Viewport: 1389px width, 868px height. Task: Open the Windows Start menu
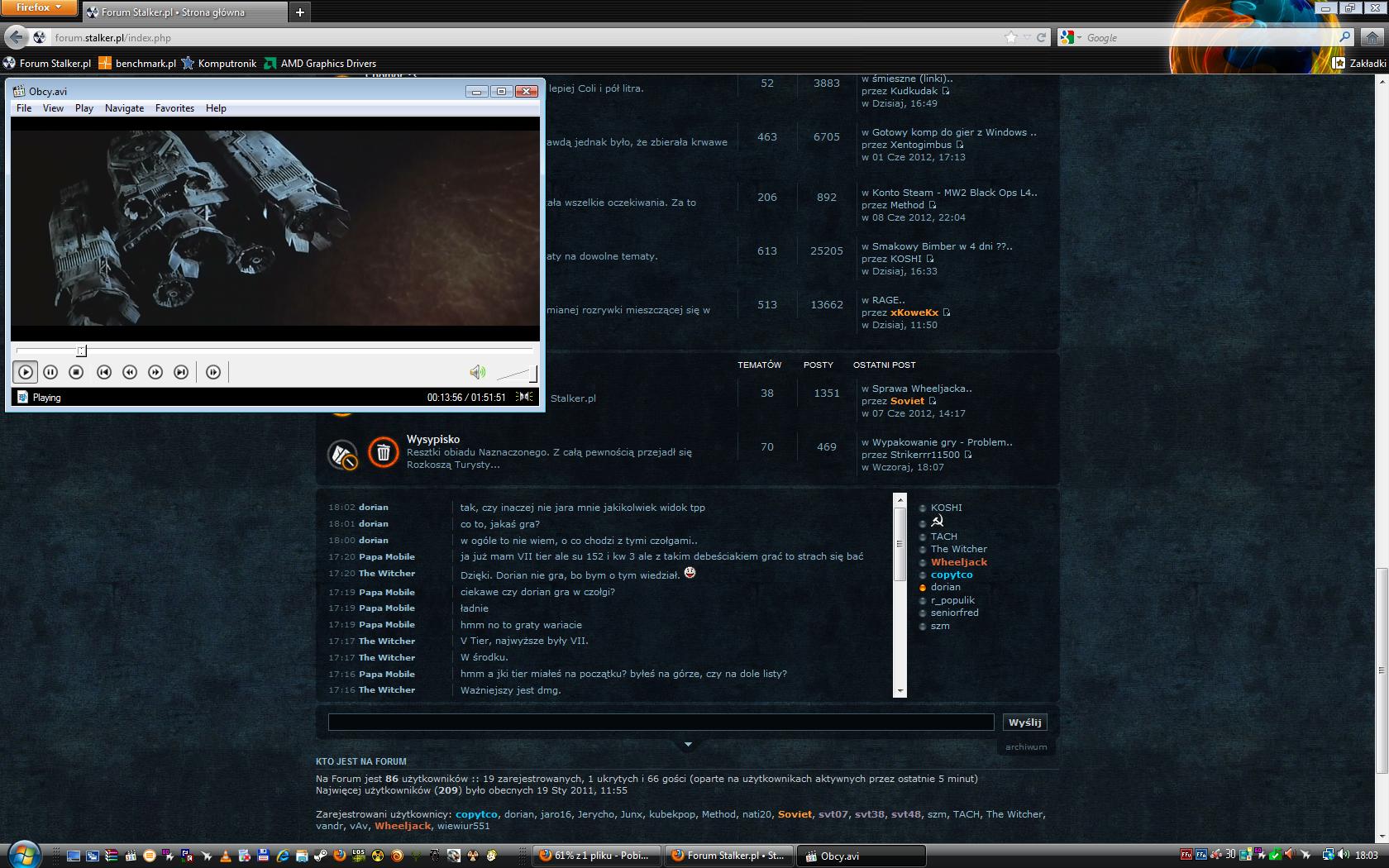[23, 856]
